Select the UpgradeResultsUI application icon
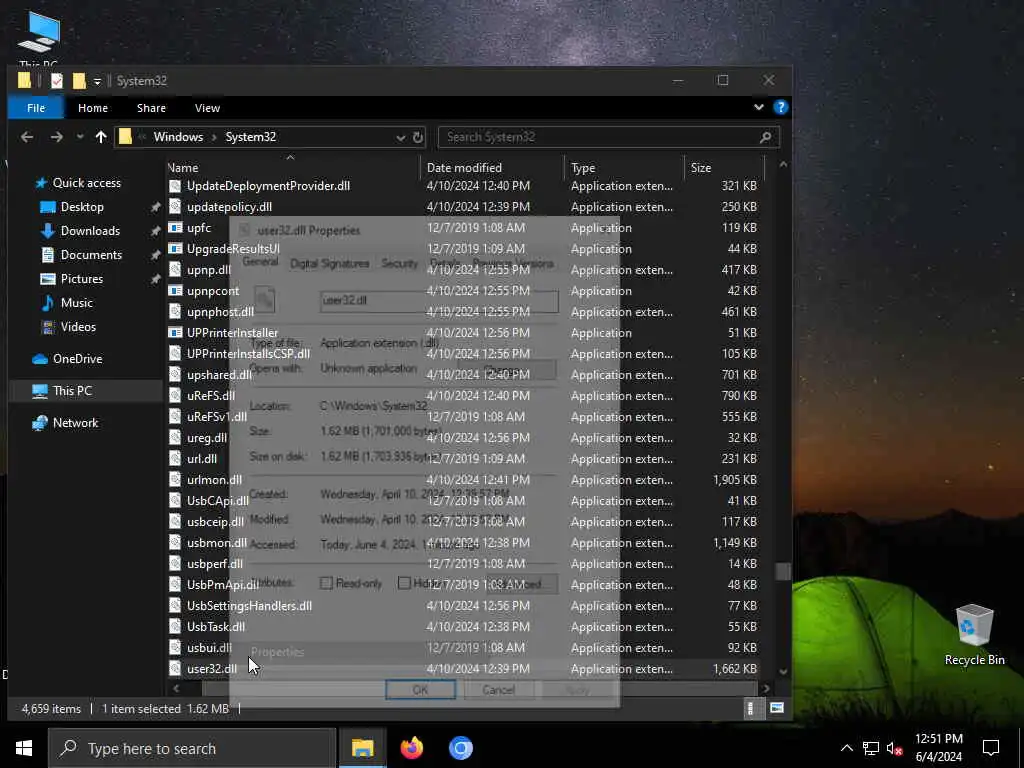1024x768 pixels. pyautogui.click(x=175, y=249)
